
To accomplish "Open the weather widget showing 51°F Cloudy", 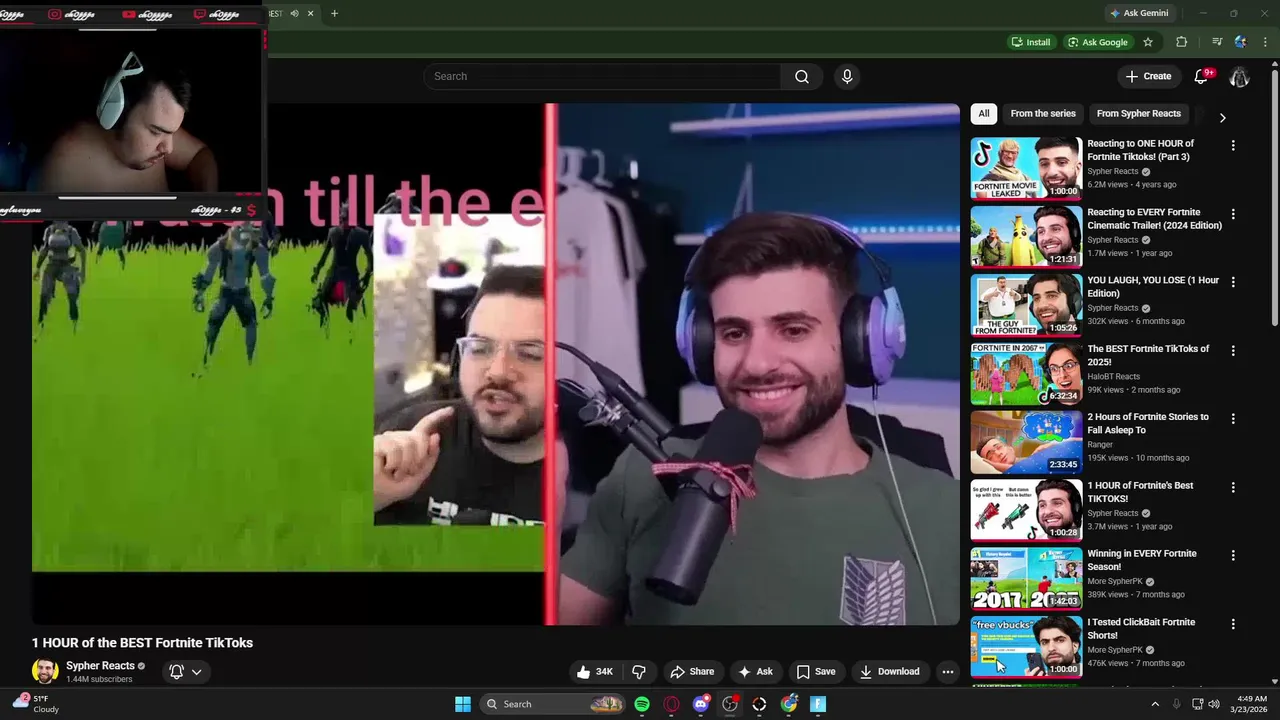I will 35,704.
